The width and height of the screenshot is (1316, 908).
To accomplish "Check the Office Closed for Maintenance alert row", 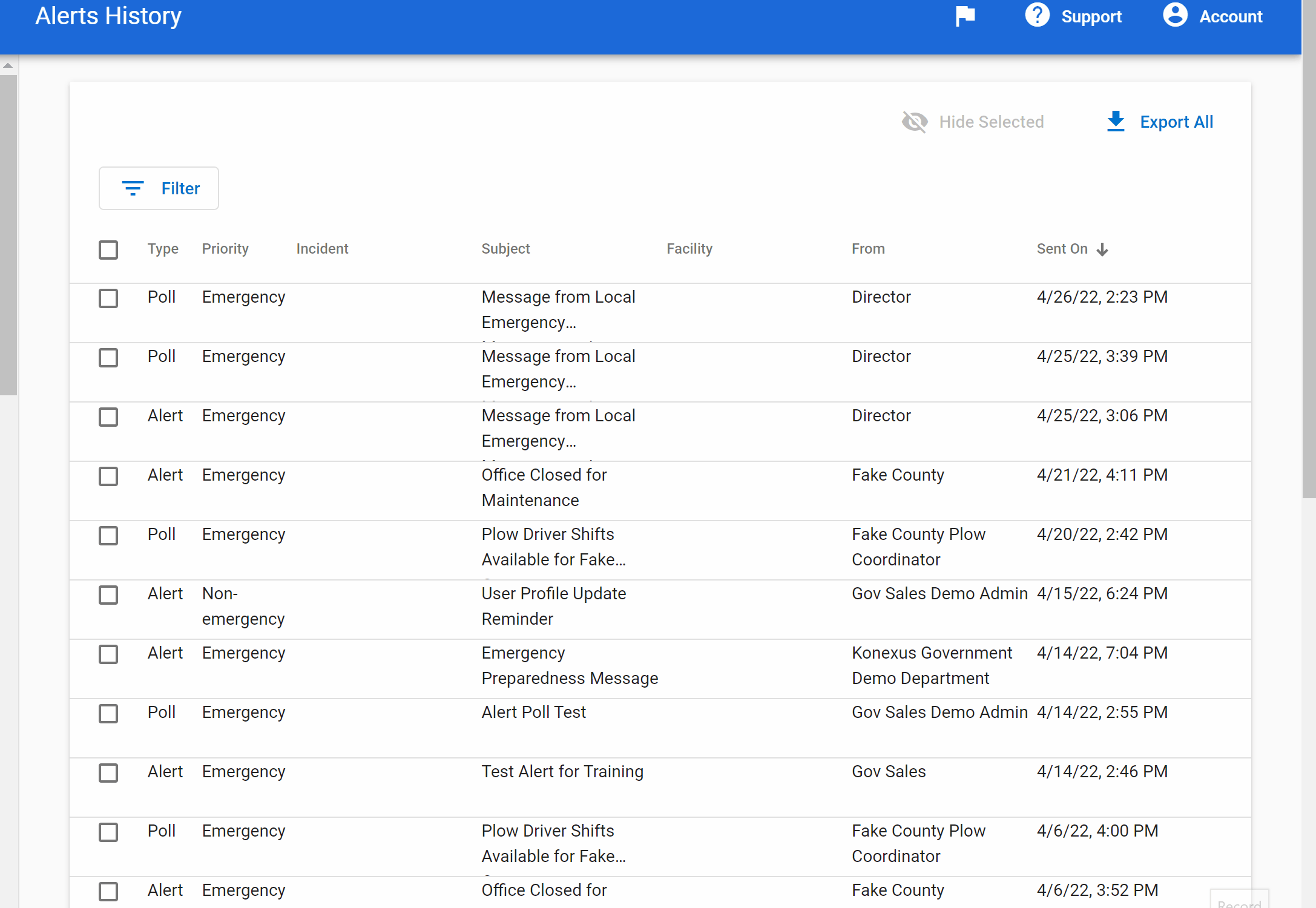I will pos(108,476).
